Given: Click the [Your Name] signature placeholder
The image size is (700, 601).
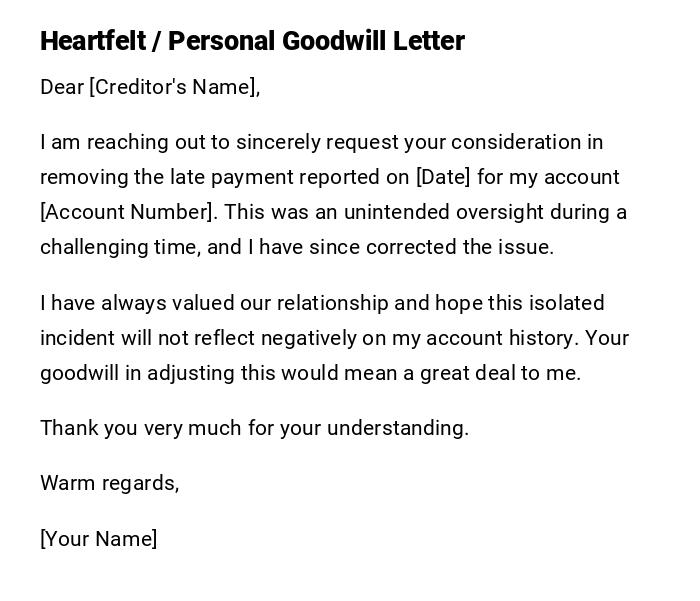Looking at the screenshot, I should tap(99, 539).
